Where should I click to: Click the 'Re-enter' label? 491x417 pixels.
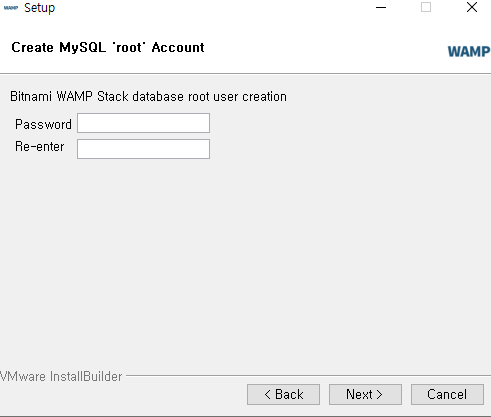(40, 147)
